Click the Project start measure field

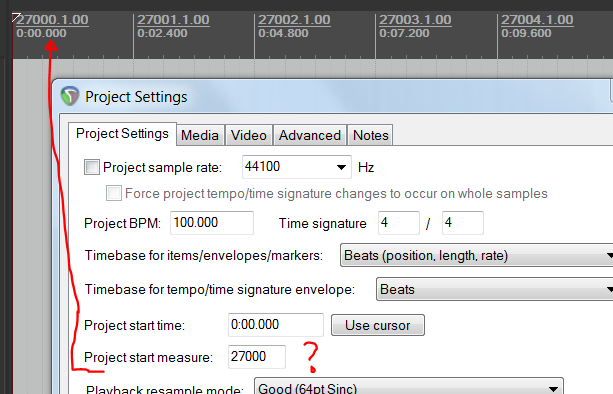[257, 356]
